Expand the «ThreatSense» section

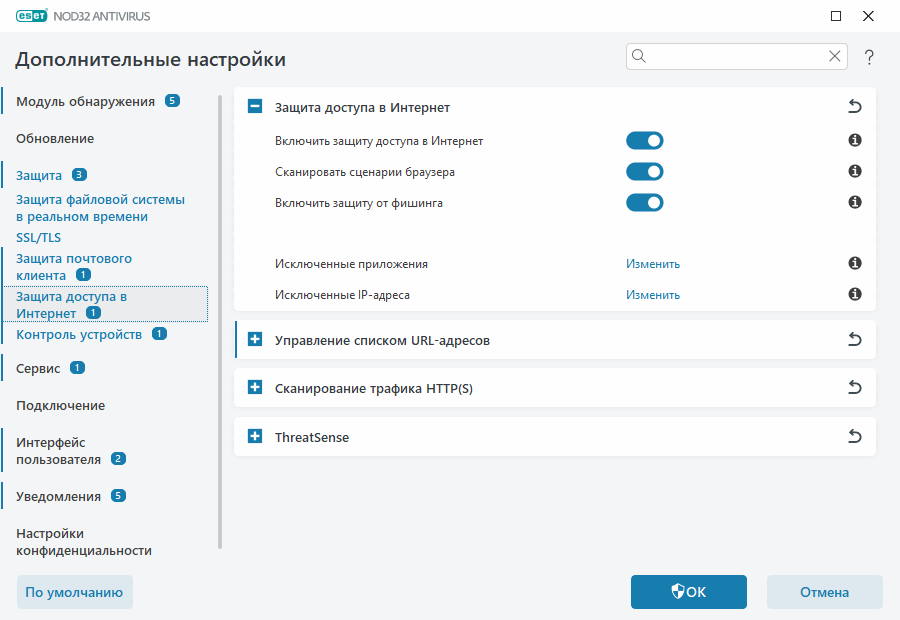tap(254, 437)
